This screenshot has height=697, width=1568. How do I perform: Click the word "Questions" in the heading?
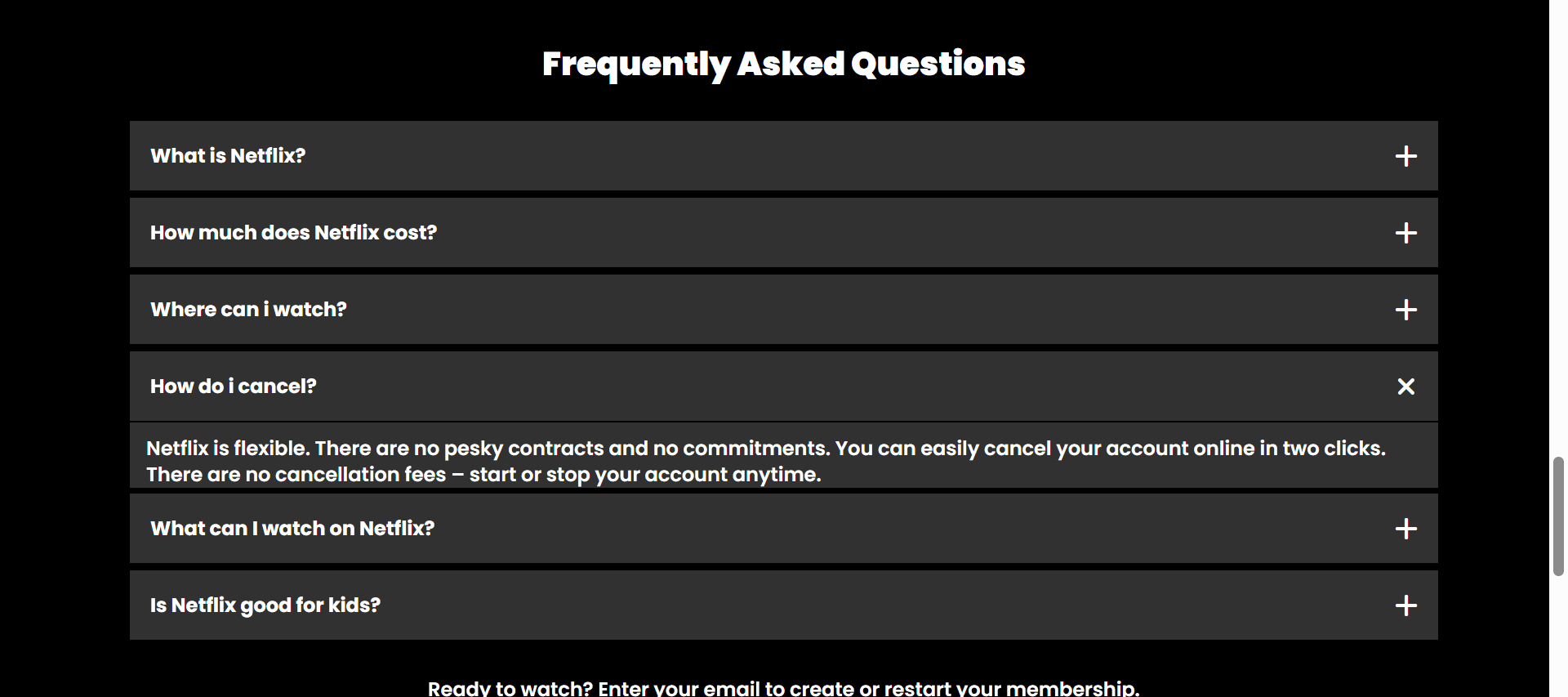click(938, 64)
